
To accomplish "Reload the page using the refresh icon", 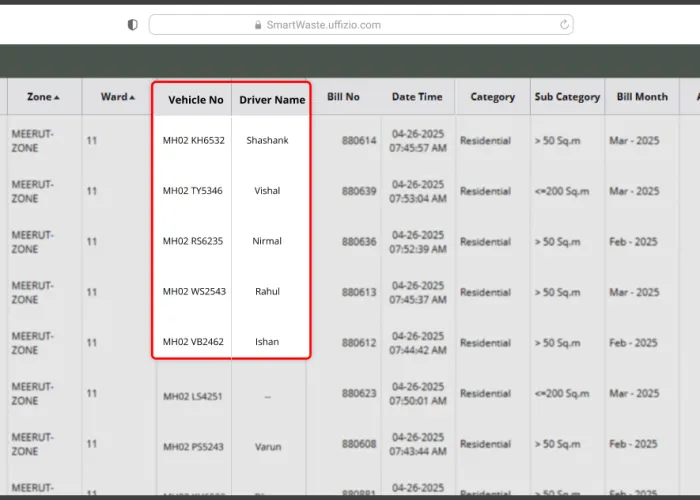I will (x=564, y=25).
